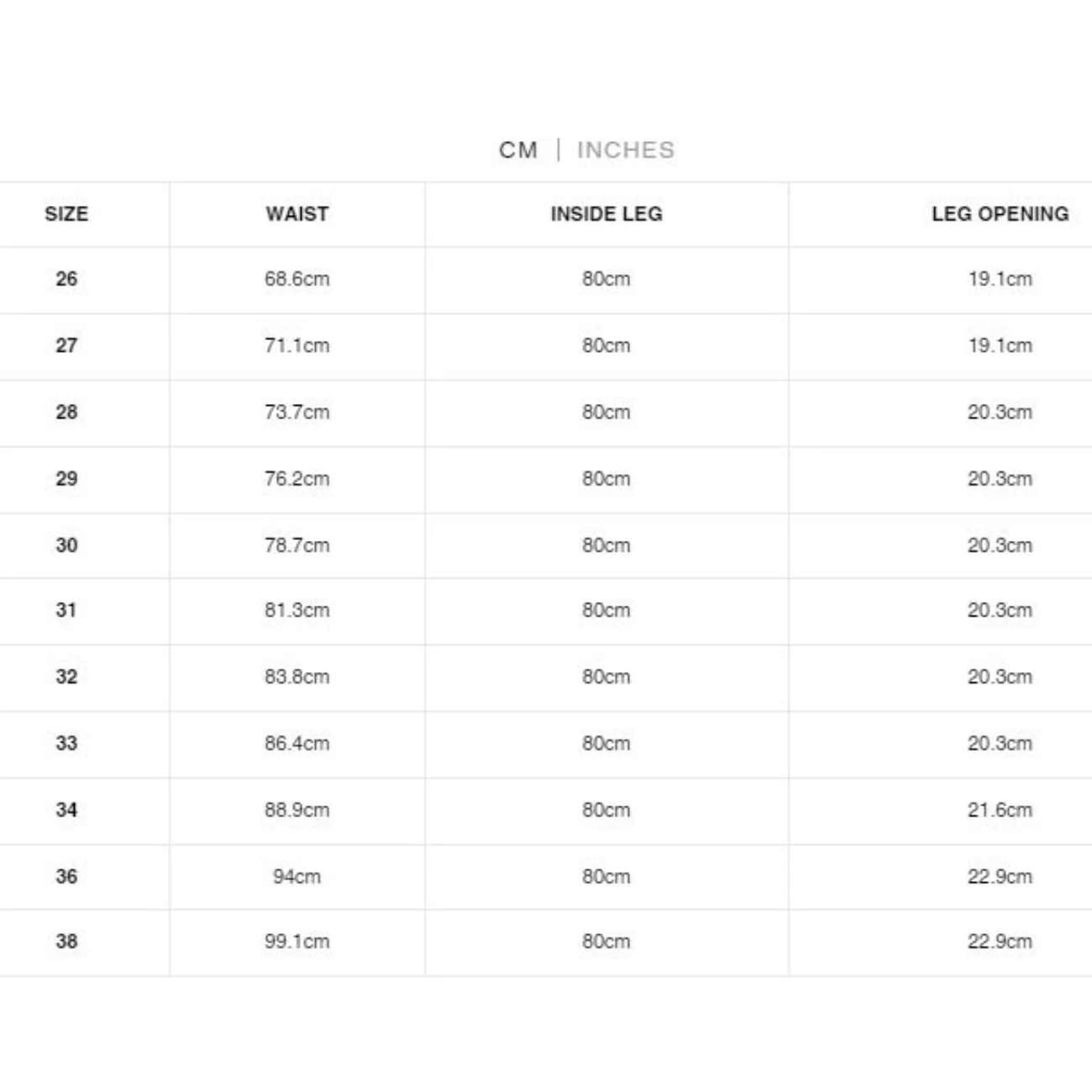This screenshot has width=1092, height=1092.
Task: Select size 32 row label
Action: pos(66,676)
